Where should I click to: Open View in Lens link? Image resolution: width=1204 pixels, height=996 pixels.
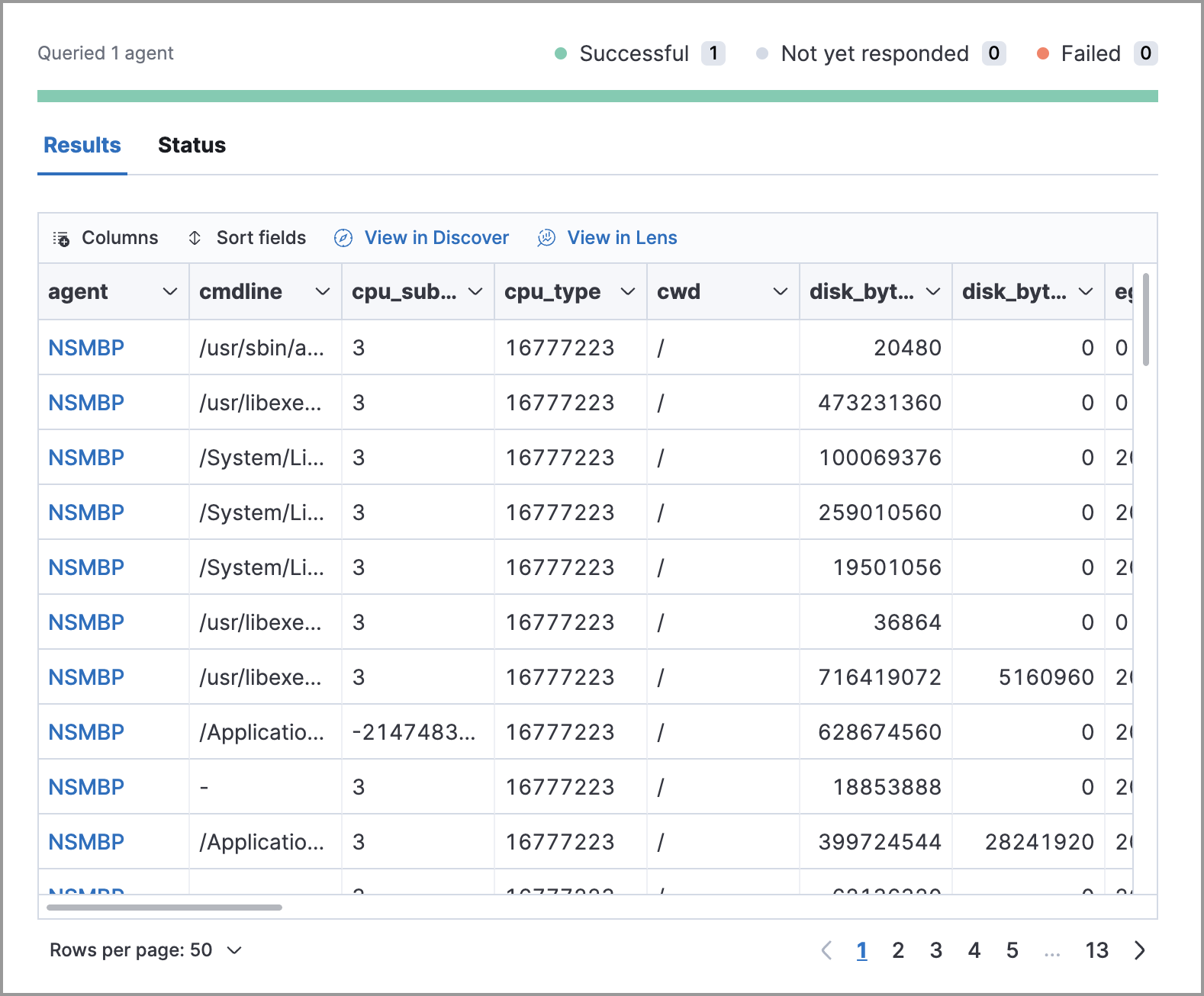pyautogui.click(x=622, y=238)
